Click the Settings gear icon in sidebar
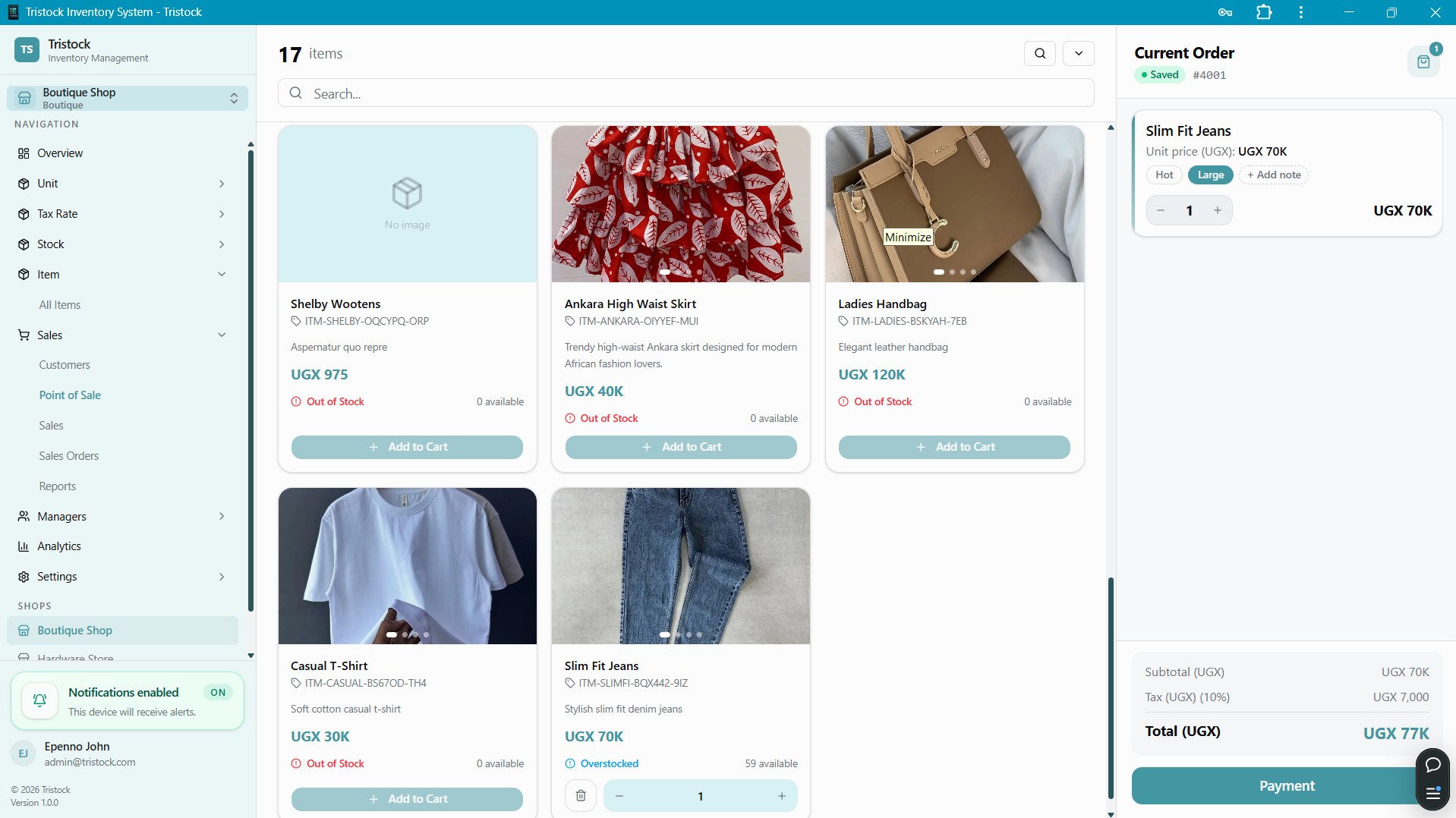Viewport: 1456px width, 818px height. point(24,577)
